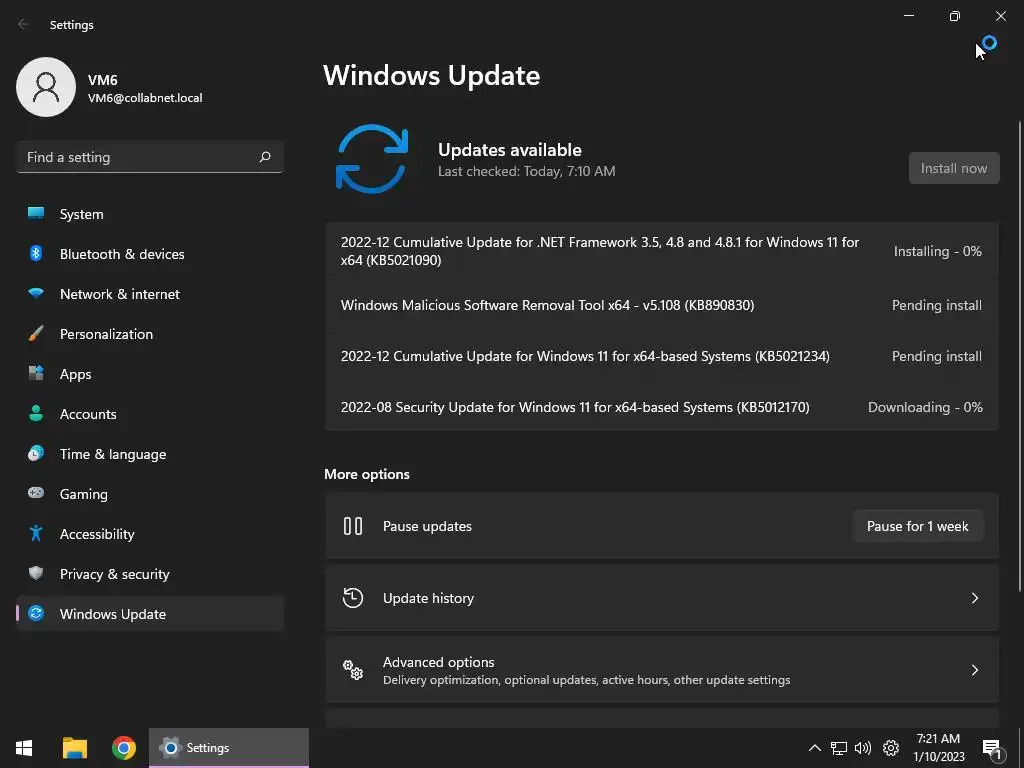
Task: Expand Advanced options with its chevron
Action: click(x=974, y=669)
